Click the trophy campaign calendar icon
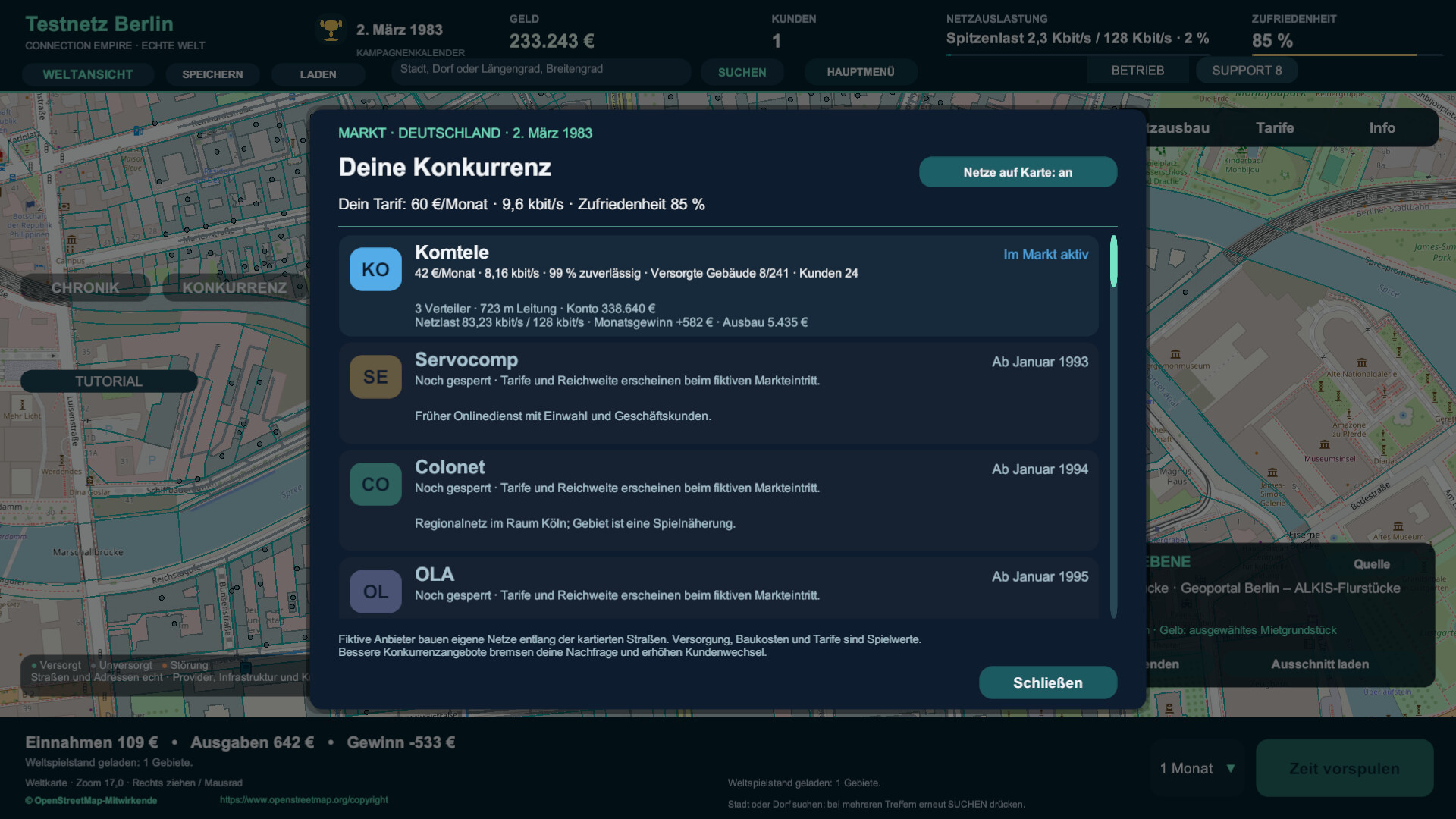Screen dimensions: 1456x819 (x=331, y=30)
